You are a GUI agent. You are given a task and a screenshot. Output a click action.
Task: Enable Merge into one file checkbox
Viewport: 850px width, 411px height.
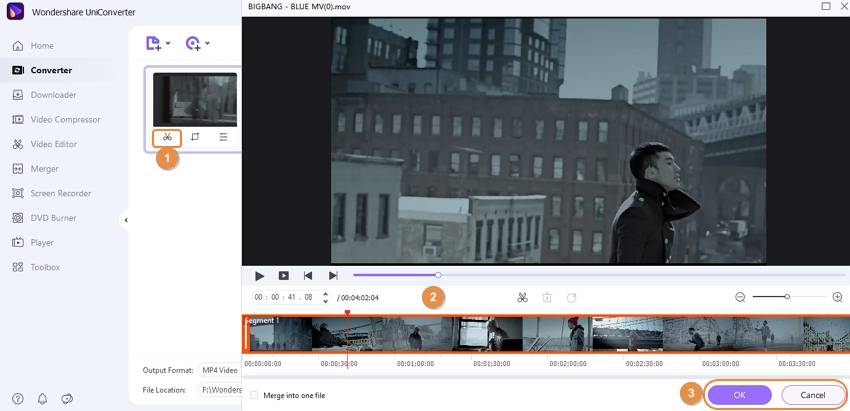254,395
